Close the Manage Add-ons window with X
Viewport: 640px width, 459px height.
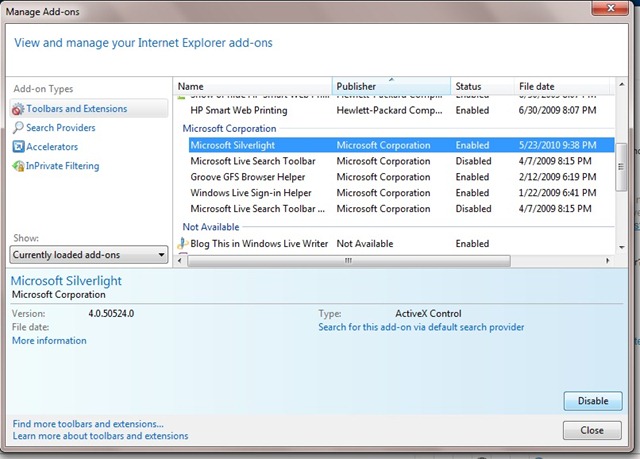611,8
